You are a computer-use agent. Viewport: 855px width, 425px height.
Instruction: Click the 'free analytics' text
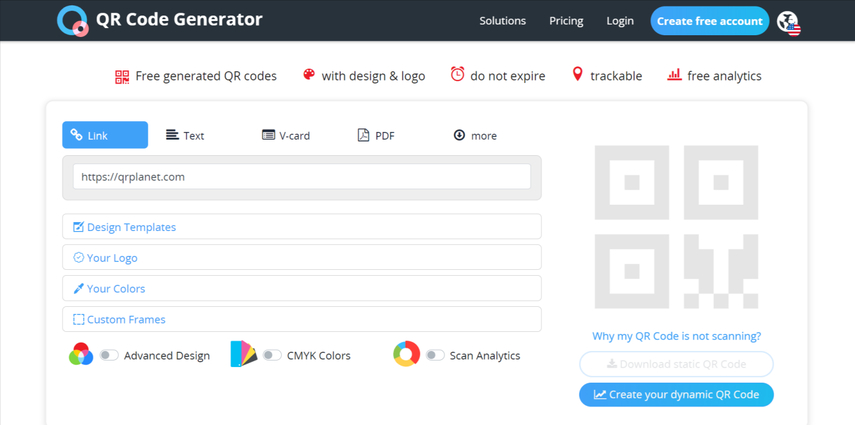click(724, 76)
